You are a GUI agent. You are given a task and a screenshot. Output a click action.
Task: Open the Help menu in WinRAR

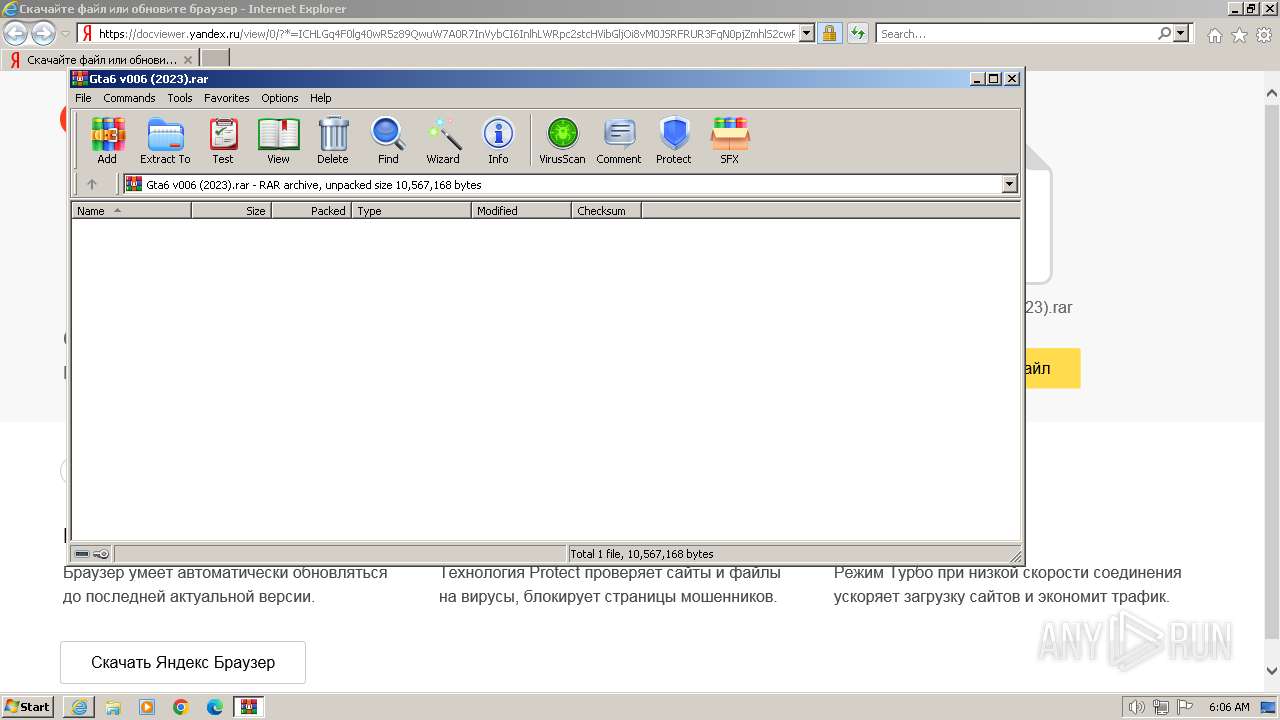pyautogui.click(x=320, y=98)
